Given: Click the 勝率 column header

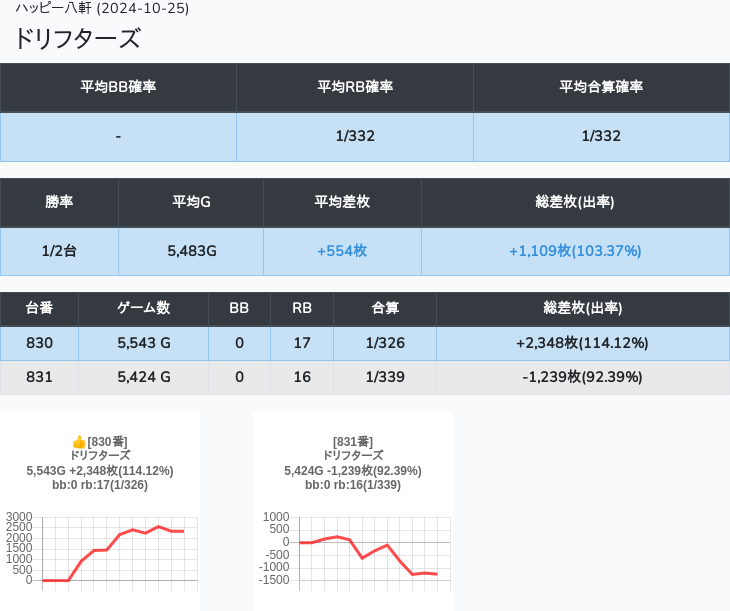Looking at the screenshot, I should [x=59, y=202].
